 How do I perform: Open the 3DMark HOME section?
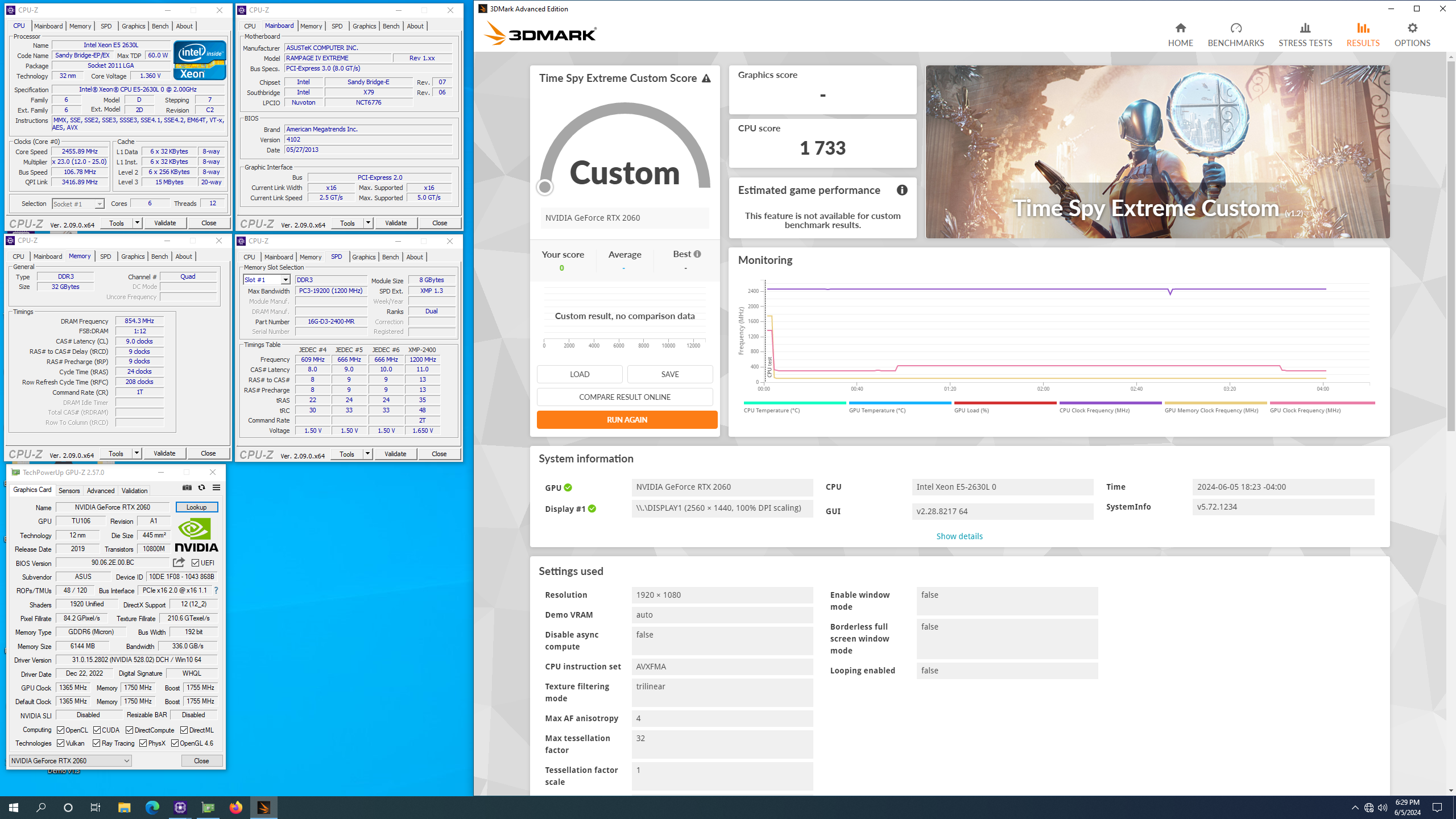(x=1180, y=35)
